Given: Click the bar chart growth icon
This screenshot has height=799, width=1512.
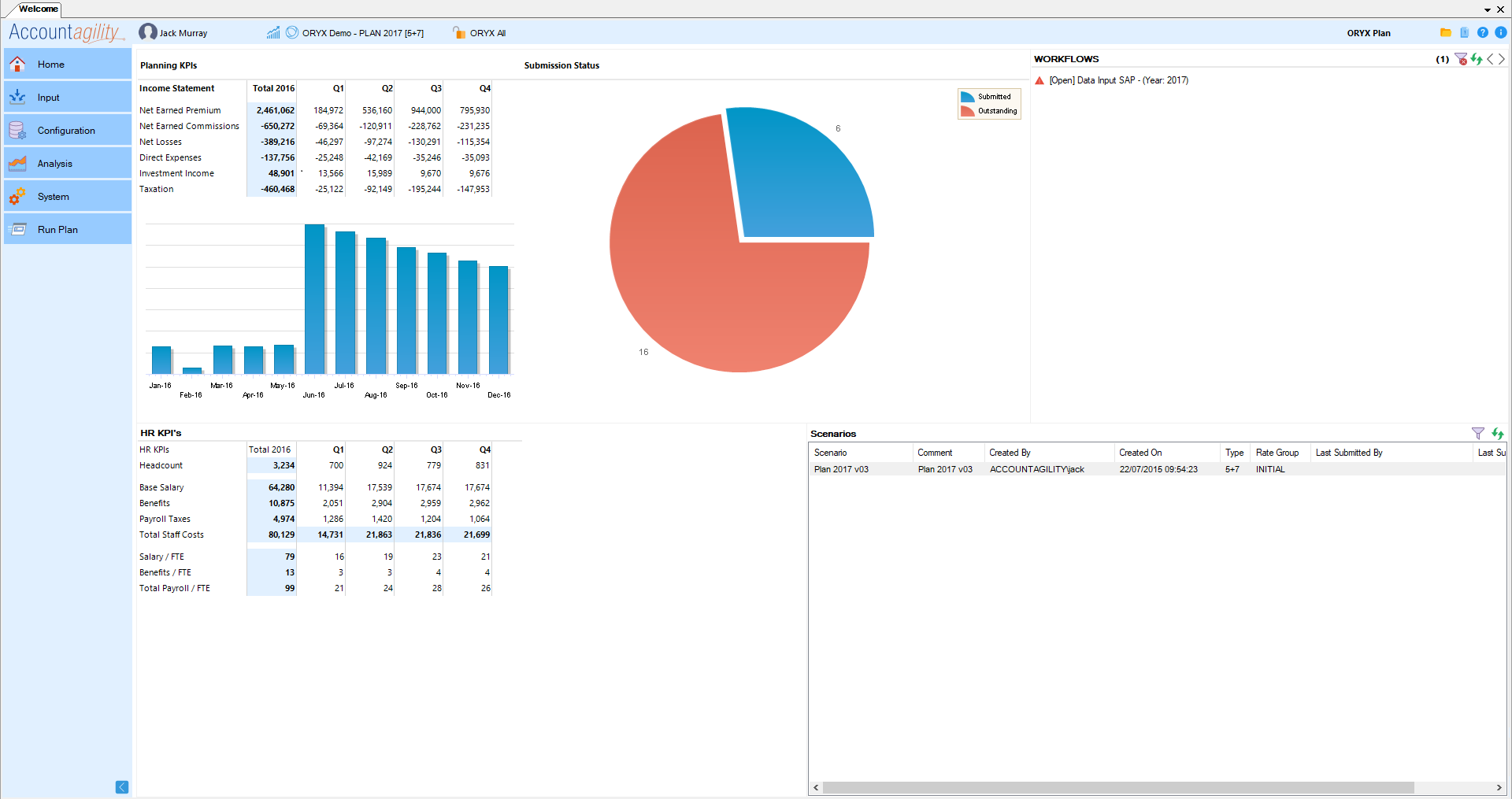Looking at the screenshot, I should click(273, 32).
